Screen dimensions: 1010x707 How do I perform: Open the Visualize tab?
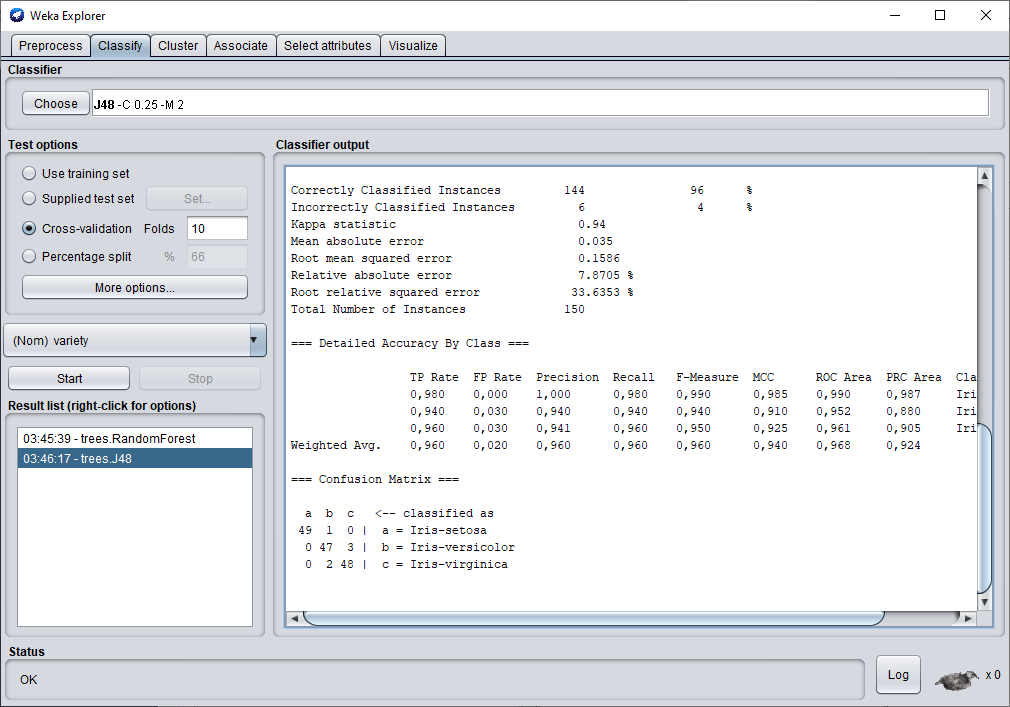[x=413, y=46]
